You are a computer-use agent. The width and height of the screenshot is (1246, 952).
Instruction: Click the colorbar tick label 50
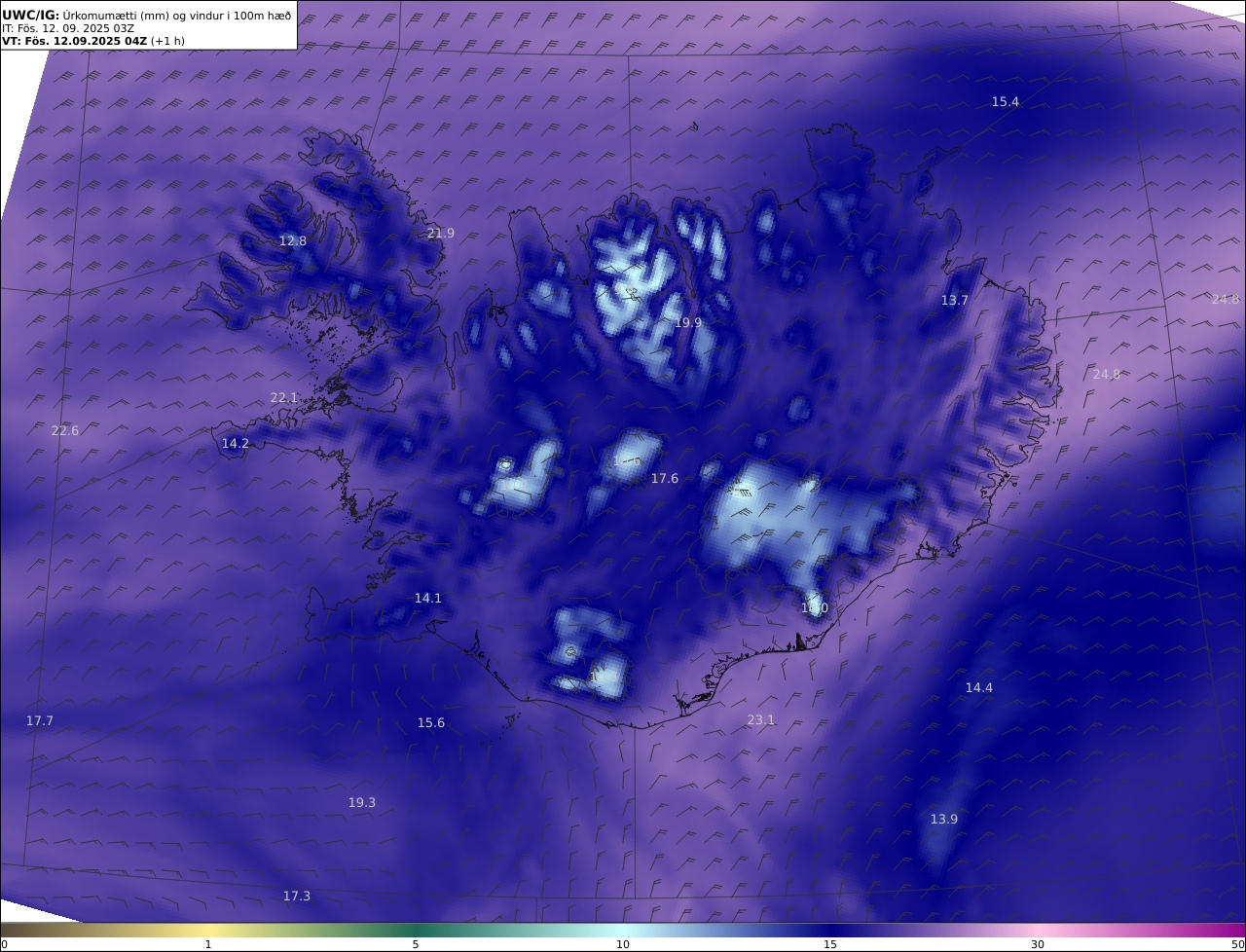tap(1238, 944)
